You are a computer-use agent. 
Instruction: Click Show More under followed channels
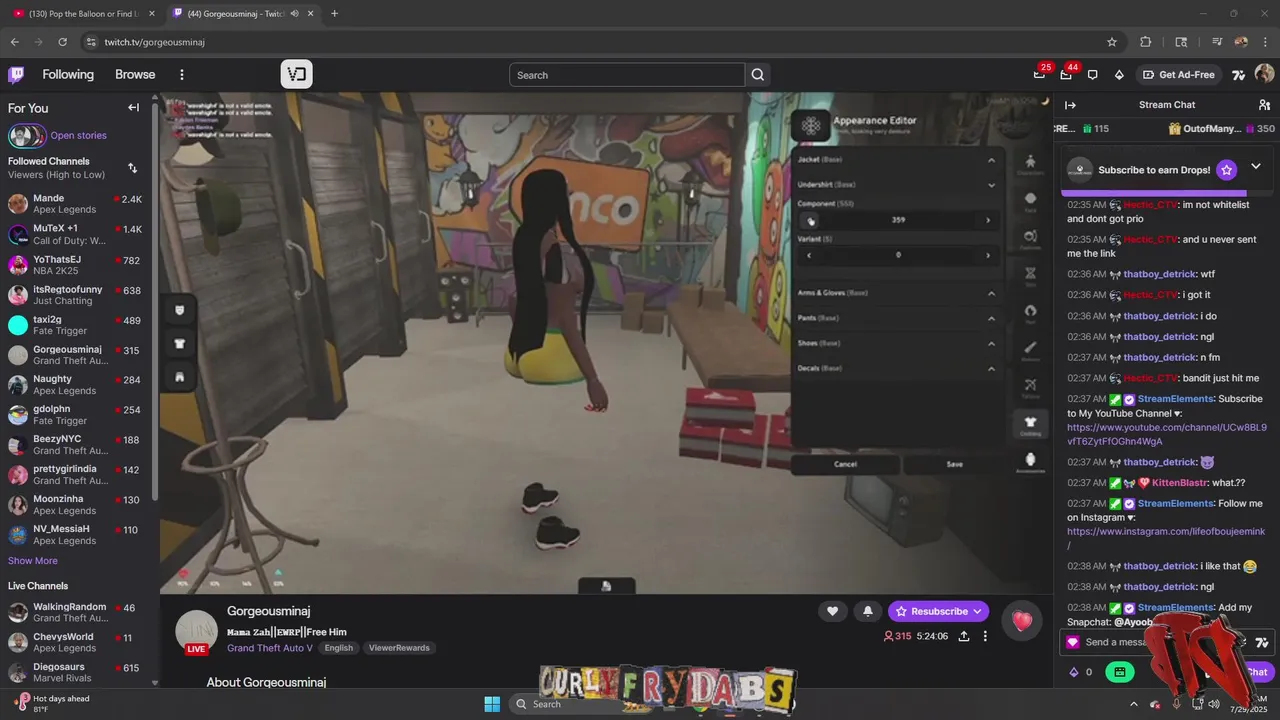[x=33, y=561]
